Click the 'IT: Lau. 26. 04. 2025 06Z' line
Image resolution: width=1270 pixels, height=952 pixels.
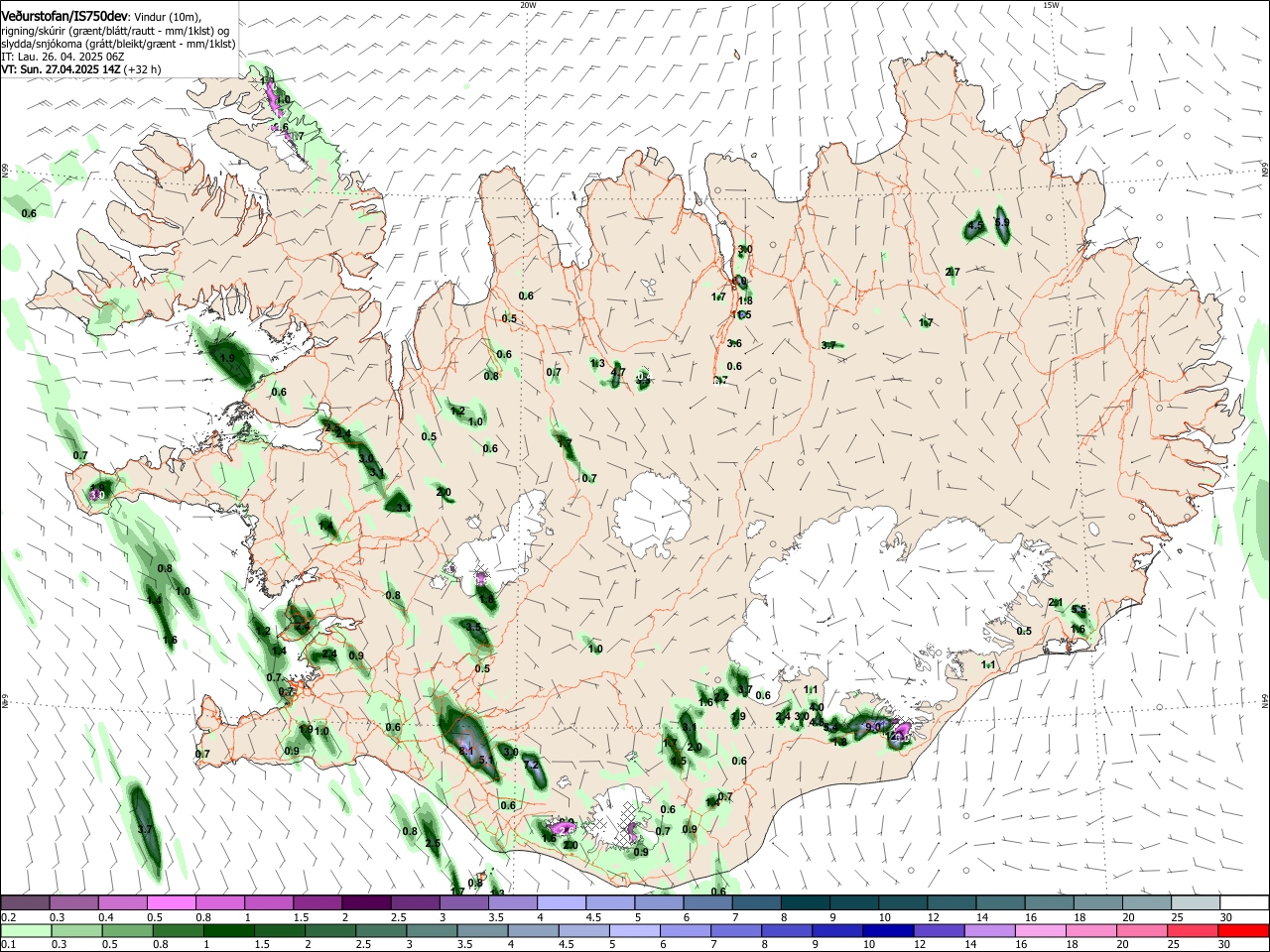(63, 57)
